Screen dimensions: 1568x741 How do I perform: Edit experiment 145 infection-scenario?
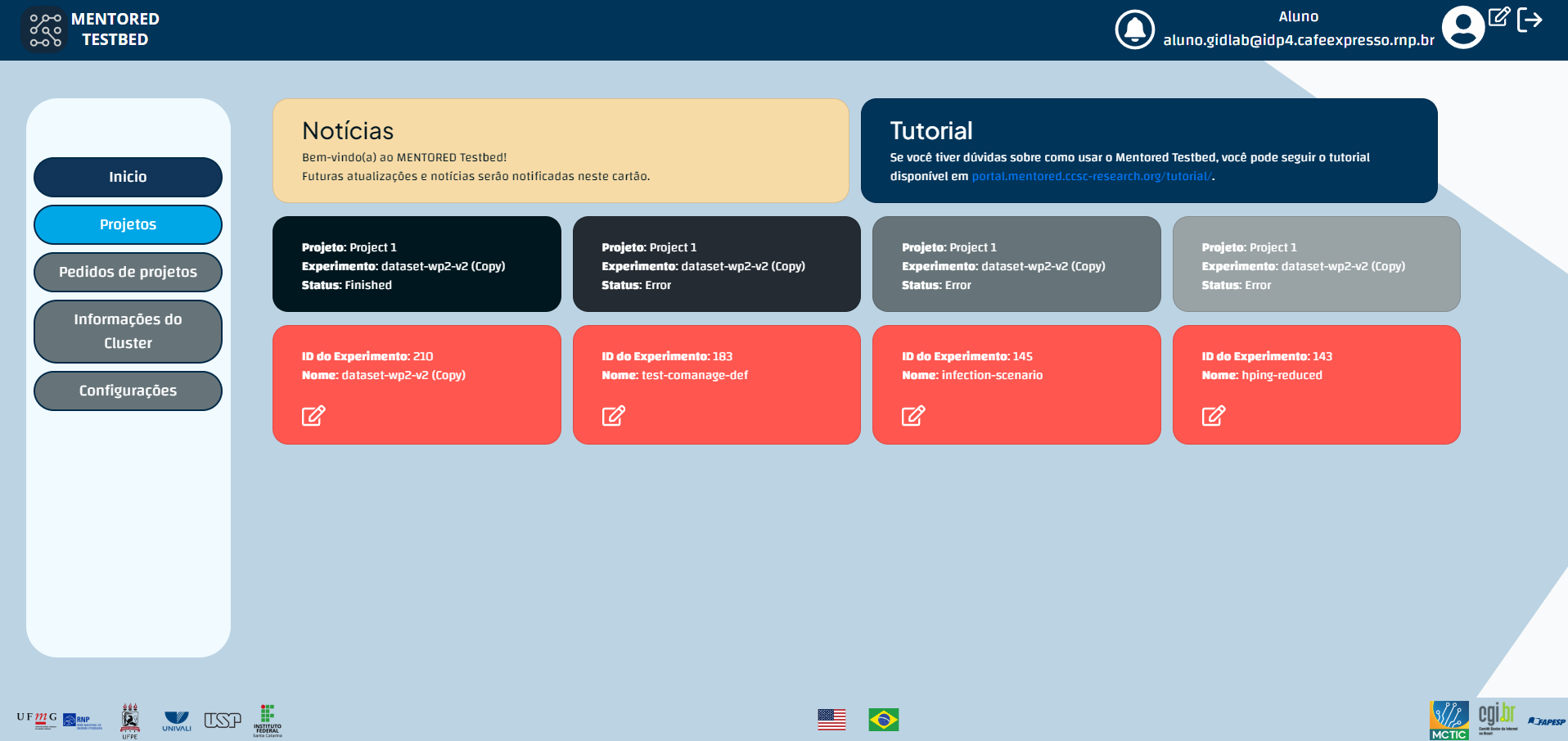pyautogui.click(x=913, y=416)
